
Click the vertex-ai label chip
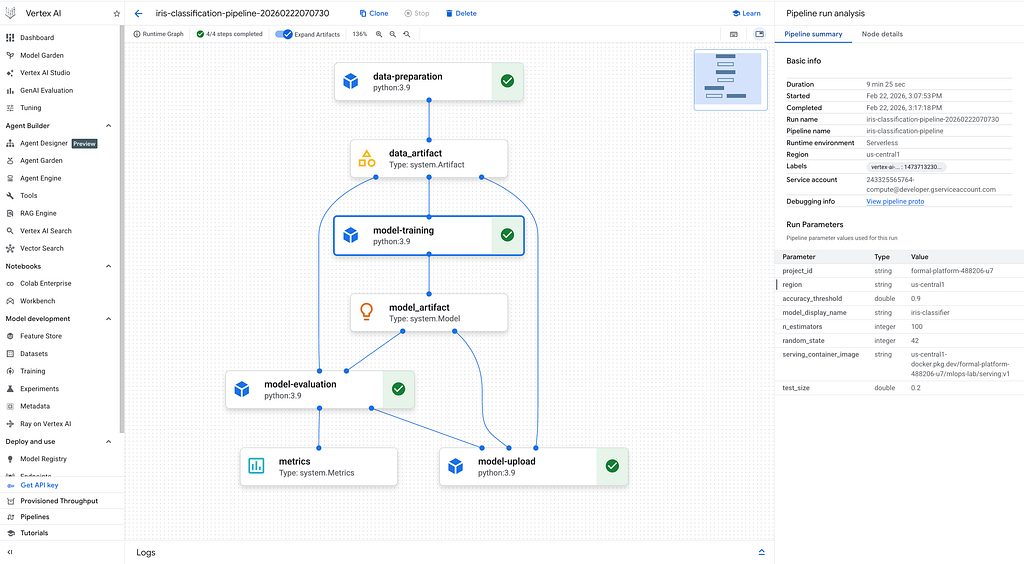tap(906, 167)
